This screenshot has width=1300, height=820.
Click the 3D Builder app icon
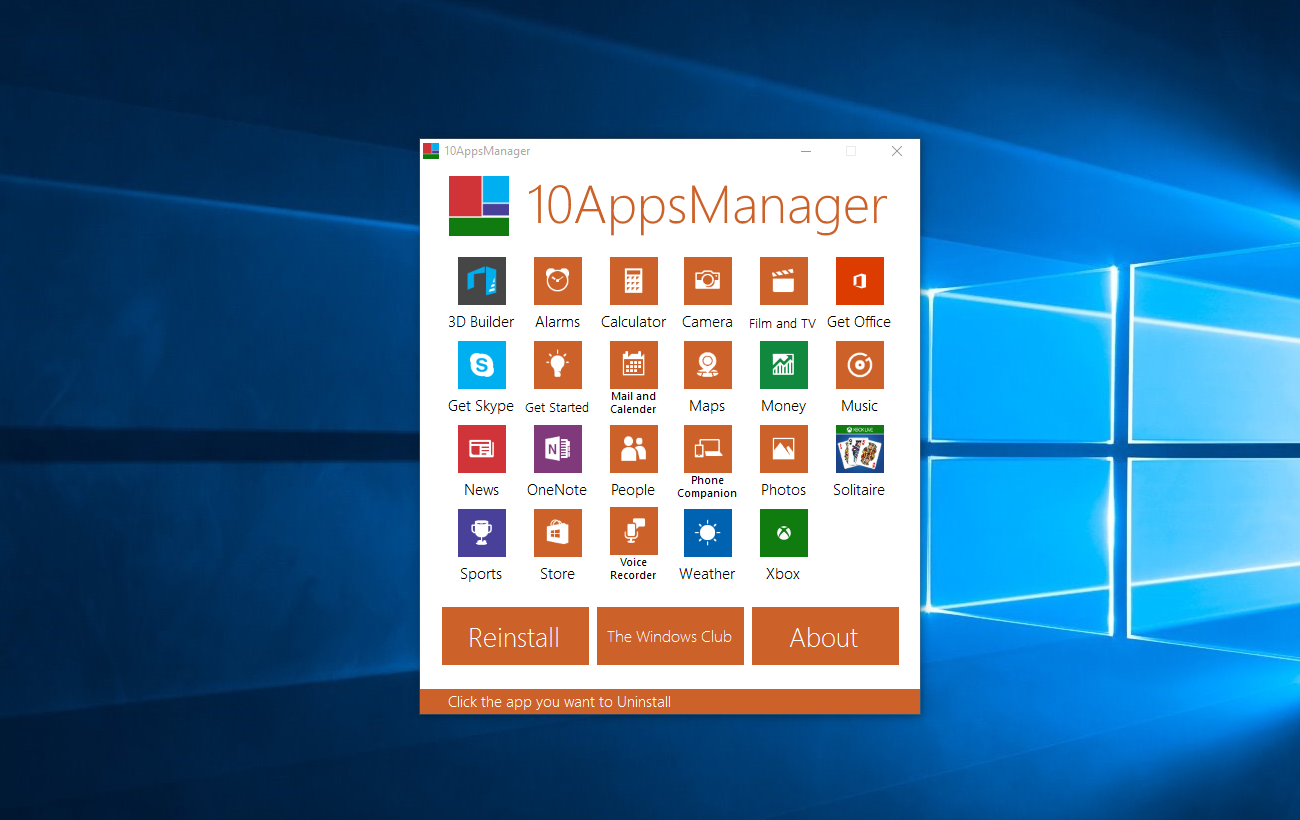click(481, 281)
